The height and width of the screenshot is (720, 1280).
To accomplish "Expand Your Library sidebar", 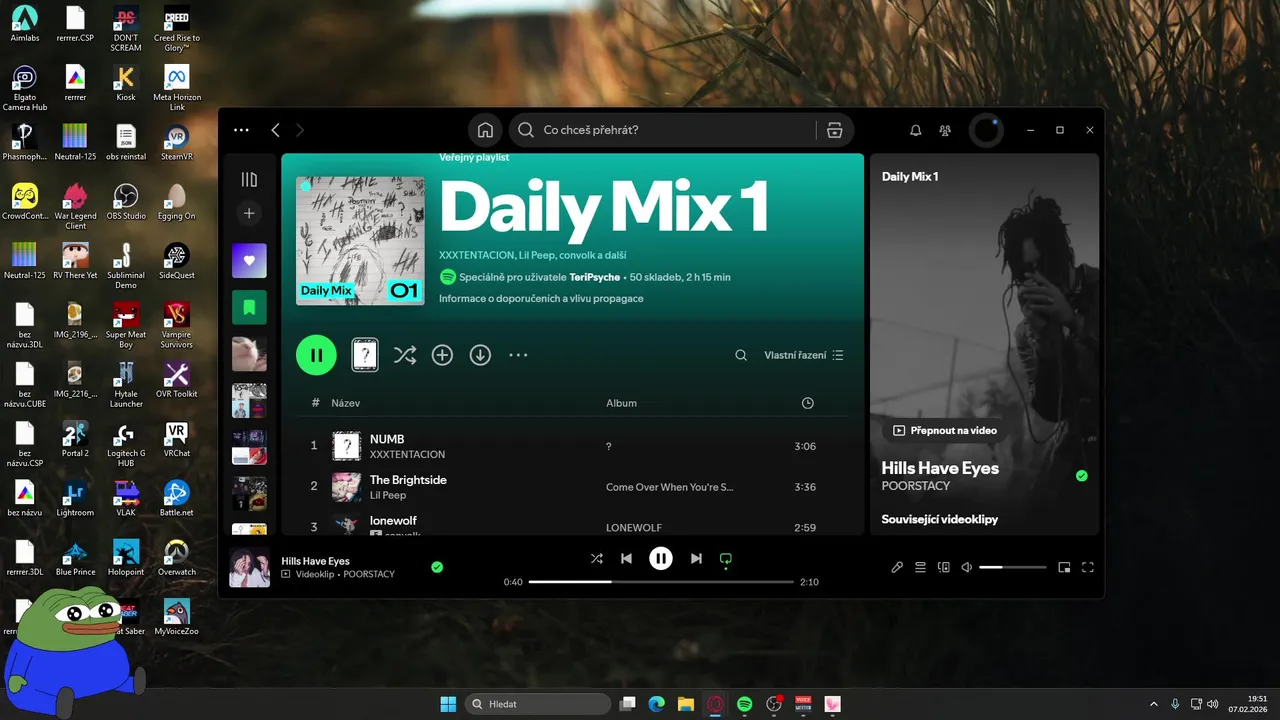I will coord(249,180).
